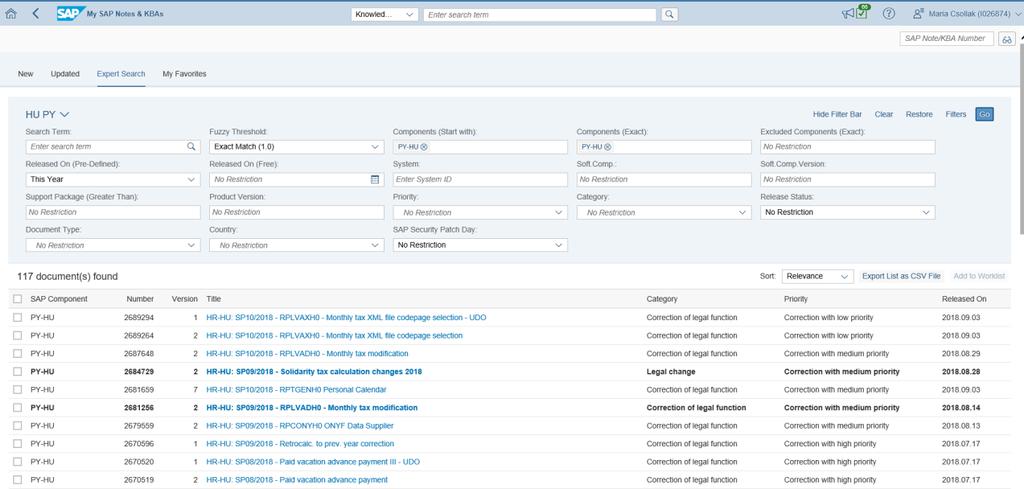The height and width of the screenshot is (489, 1024).
Task: Click the search magnifier button in header
Action: (669, 14)
